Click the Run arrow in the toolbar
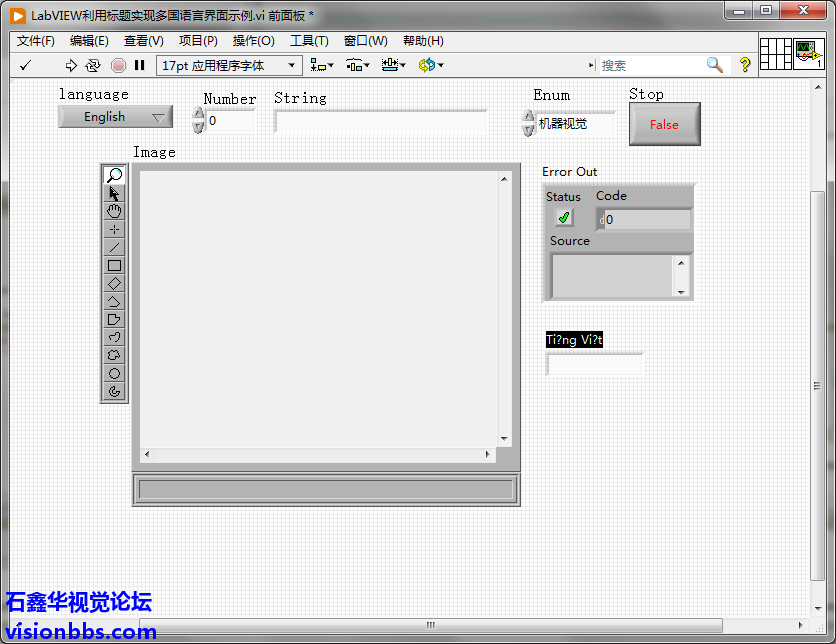The height and width of the screenshot is (644, 836). pos(71,65)
